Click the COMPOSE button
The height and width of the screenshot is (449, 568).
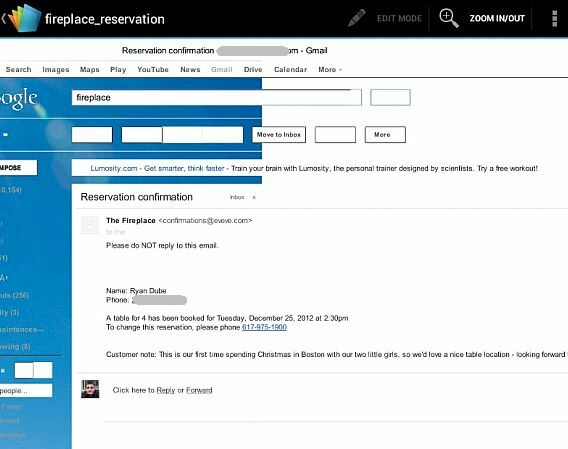point(18,168)
